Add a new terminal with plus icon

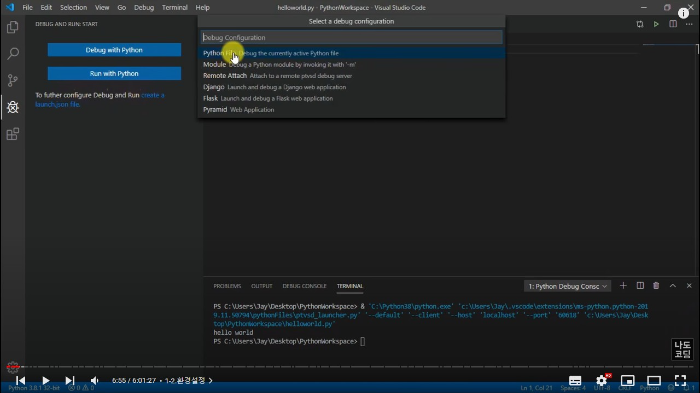click(x=623, y=286)
